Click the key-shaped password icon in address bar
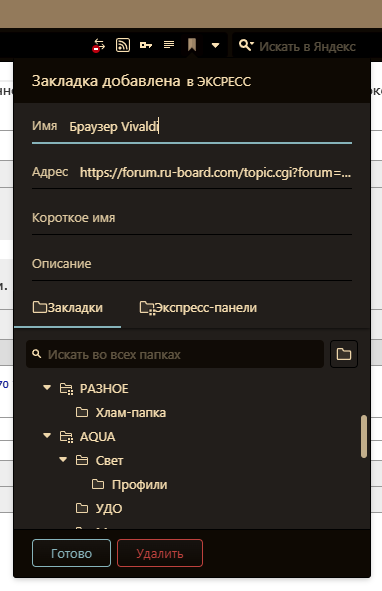The image size is (382, 591). click(146, 45)
